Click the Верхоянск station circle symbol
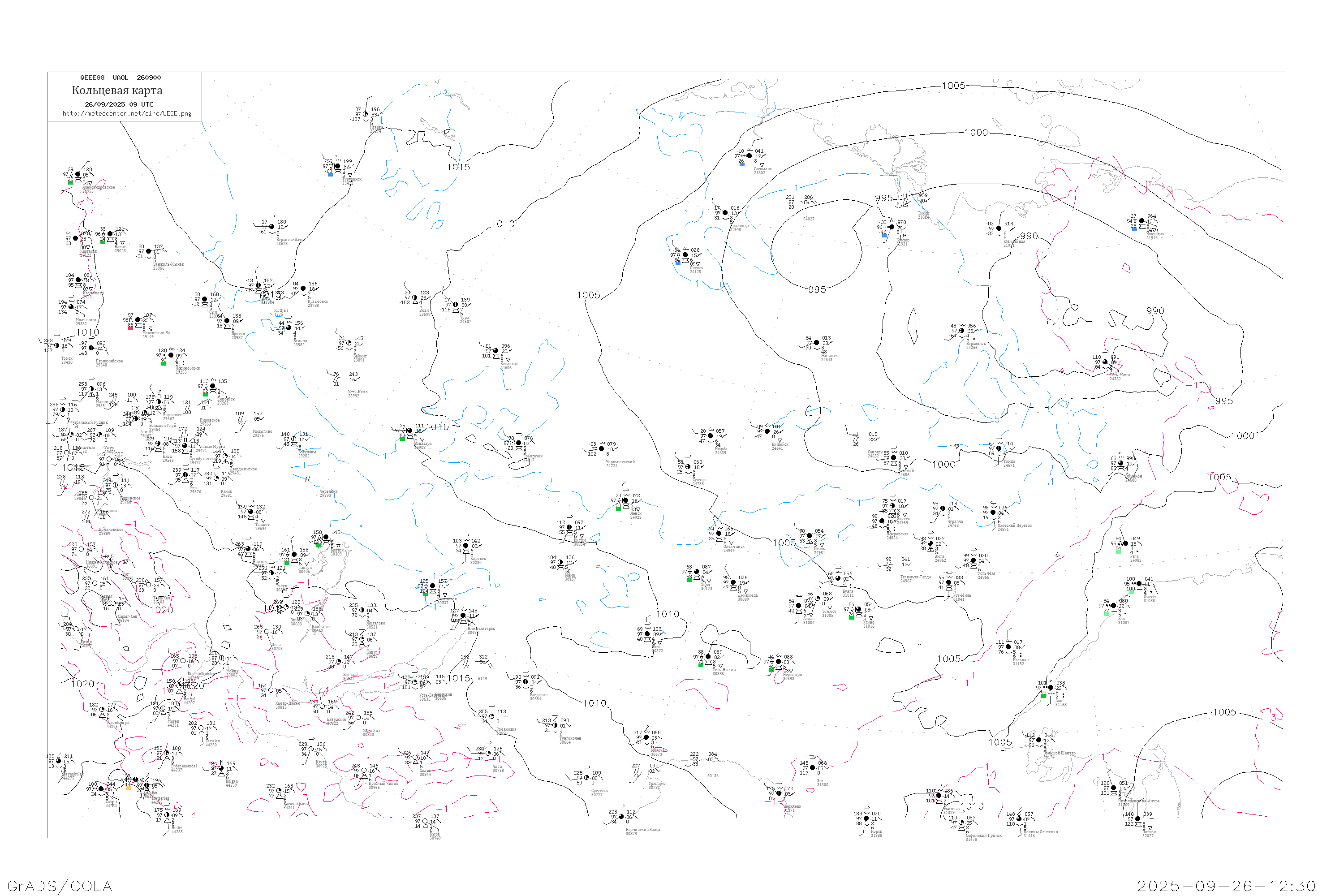 tap(962, 331)
